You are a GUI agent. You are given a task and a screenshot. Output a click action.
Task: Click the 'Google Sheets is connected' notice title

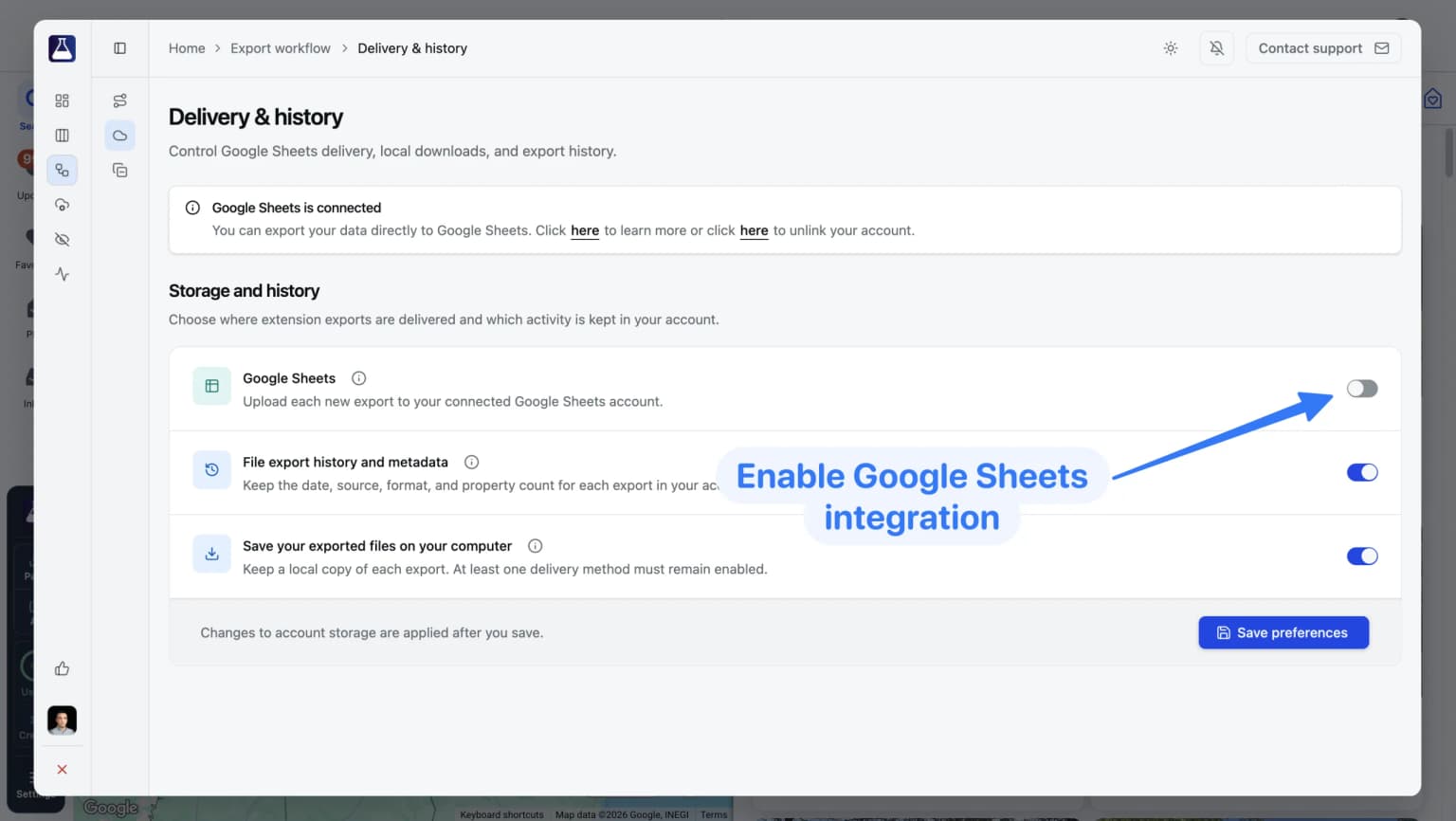tap(297, 208)
